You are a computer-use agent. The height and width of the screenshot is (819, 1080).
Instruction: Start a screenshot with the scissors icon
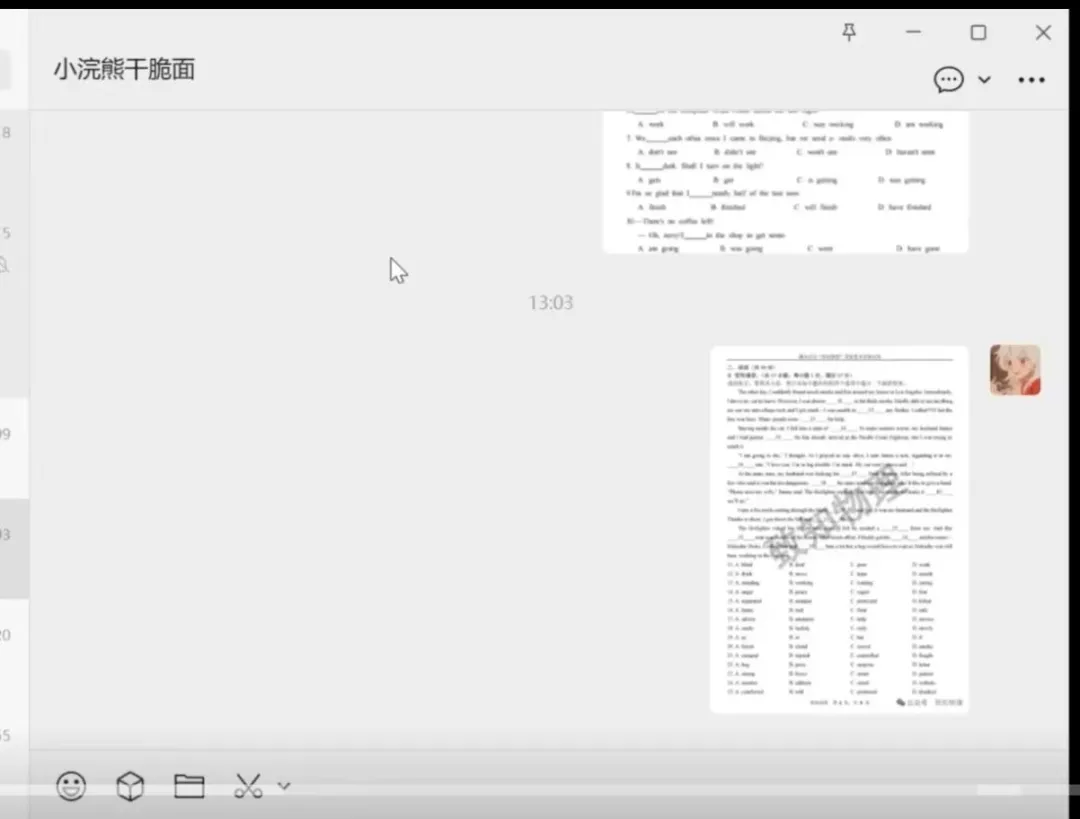[247, 786]
